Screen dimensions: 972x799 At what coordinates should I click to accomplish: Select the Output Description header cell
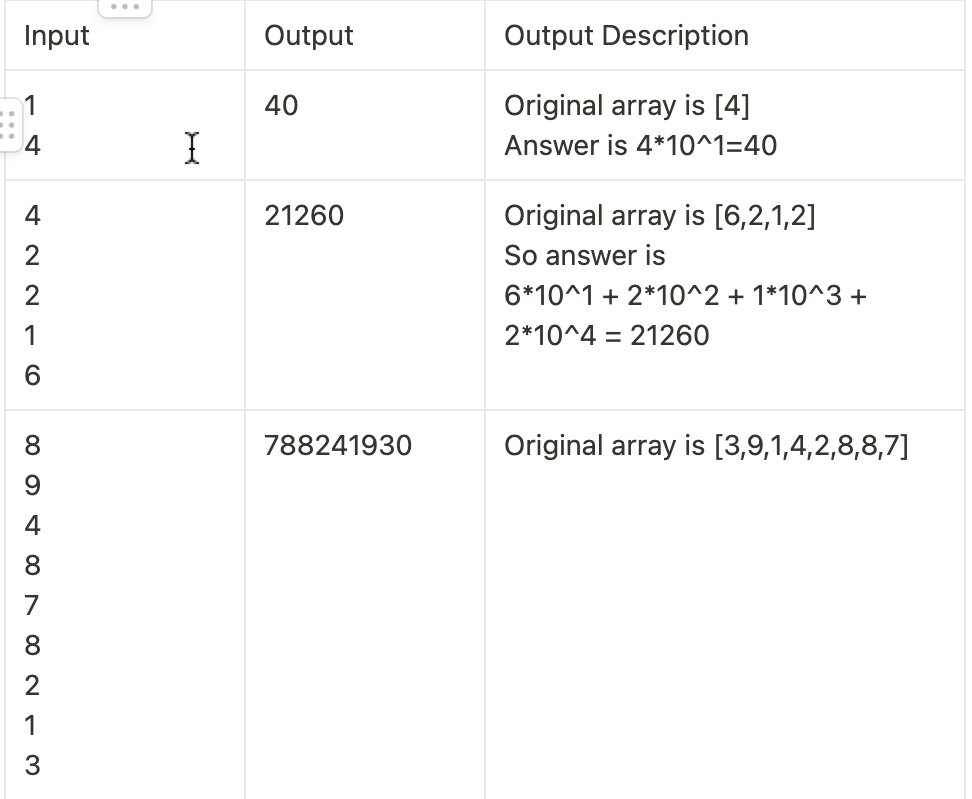coord(725,35)
